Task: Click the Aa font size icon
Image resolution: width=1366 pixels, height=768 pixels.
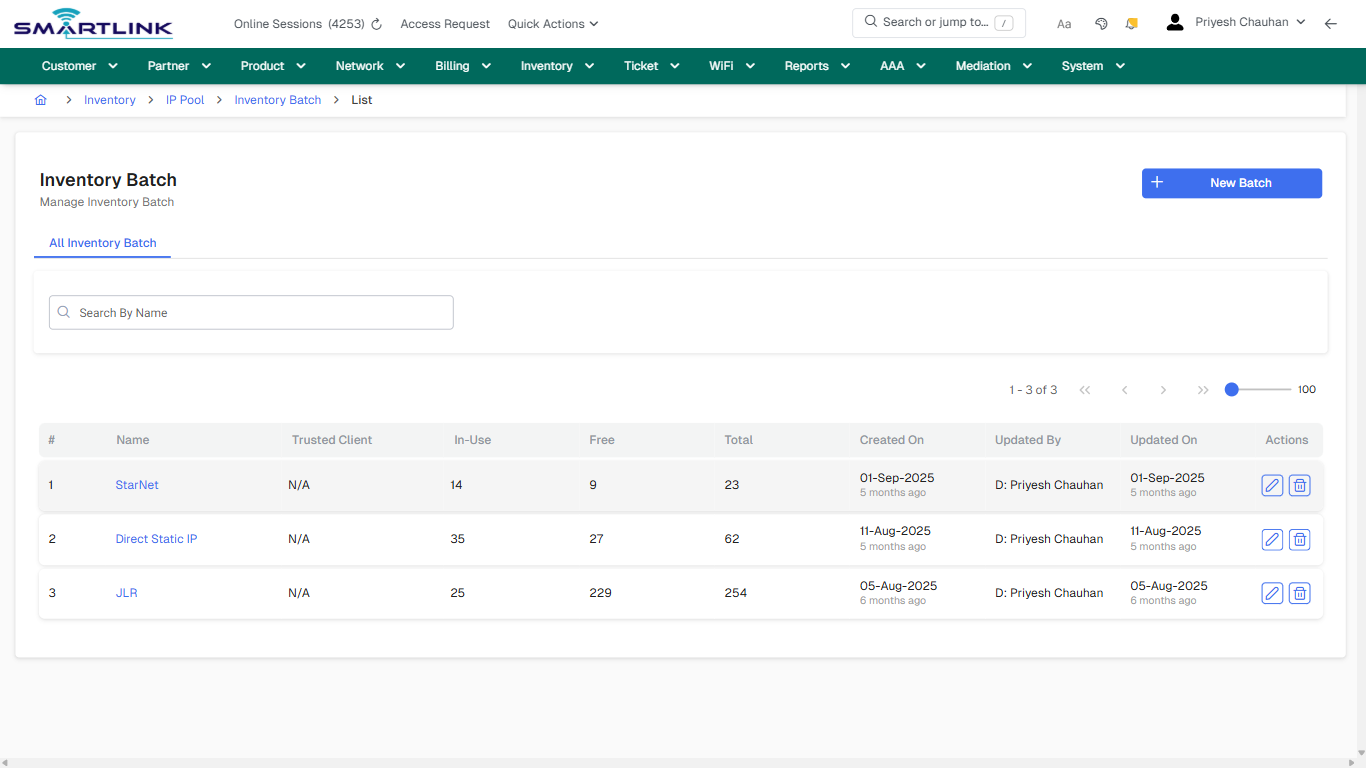Action: click(x=1064, y=23)
